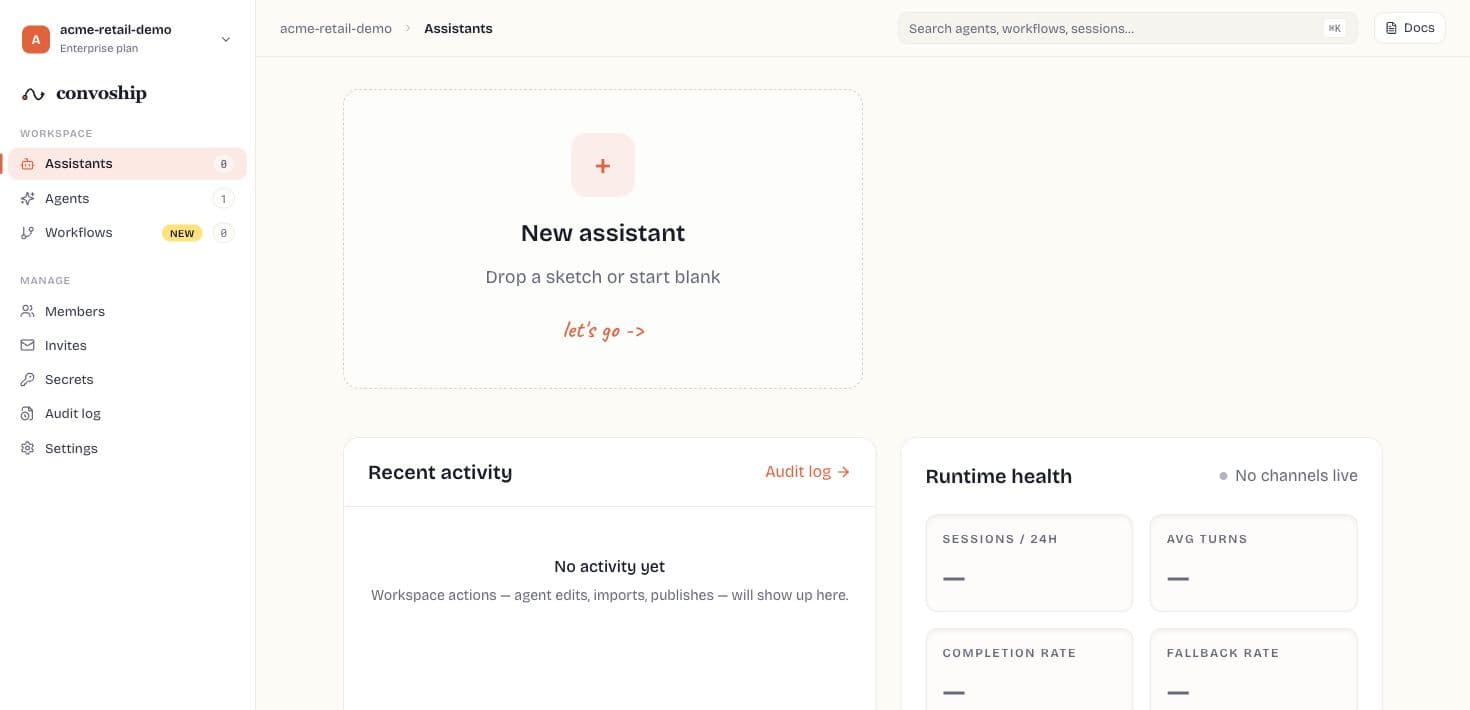This screenshot has height=710, width=1470.
Task: Go to the Members page
Action: click(x=127, y=312)
